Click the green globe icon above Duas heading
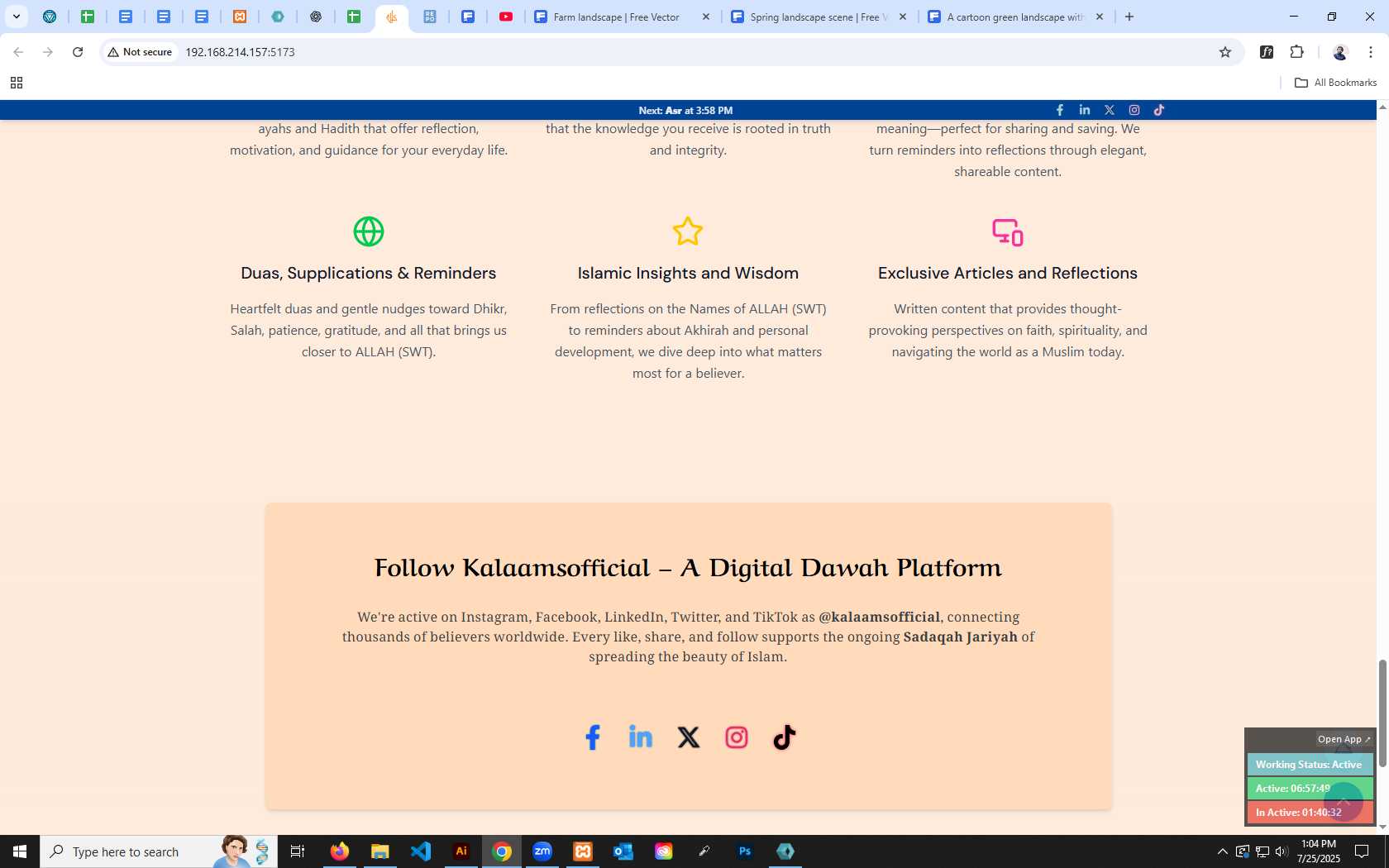This screenshot has width=1389, height=868. coord(369,231)
